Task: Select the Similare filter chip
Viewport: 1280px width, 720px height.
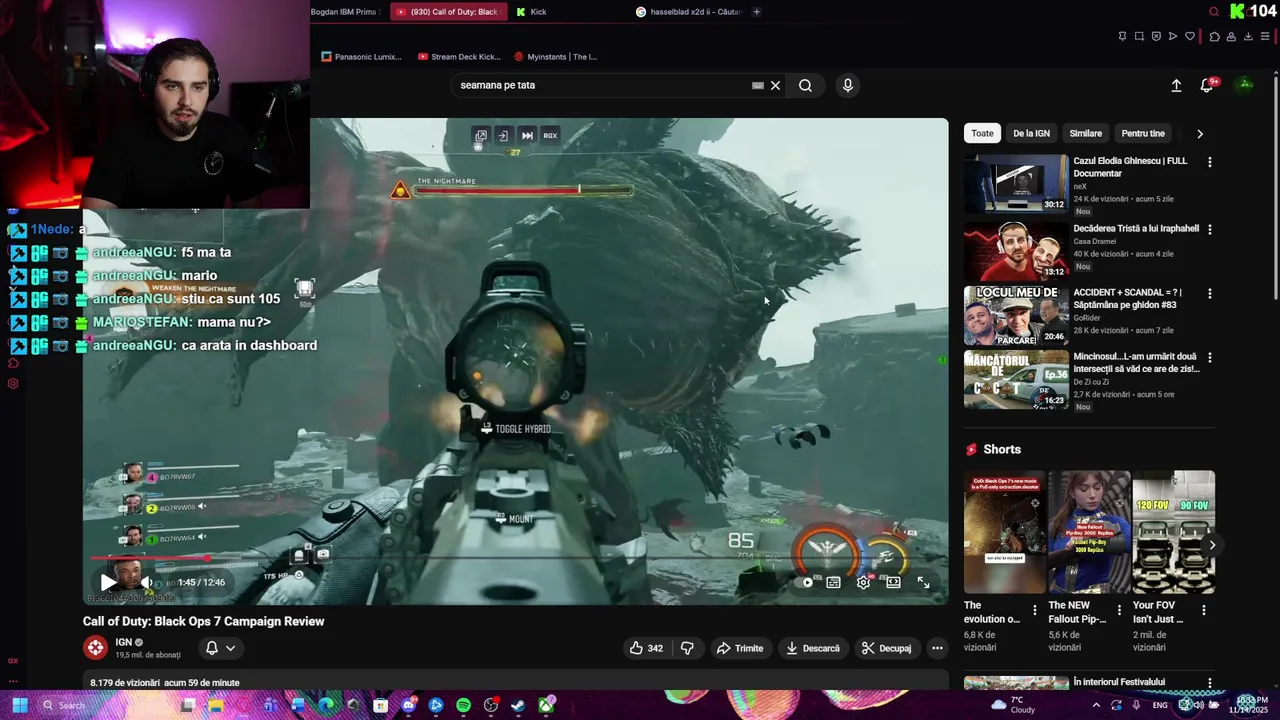Action: pyautogui.click(x=1085, y=133)
